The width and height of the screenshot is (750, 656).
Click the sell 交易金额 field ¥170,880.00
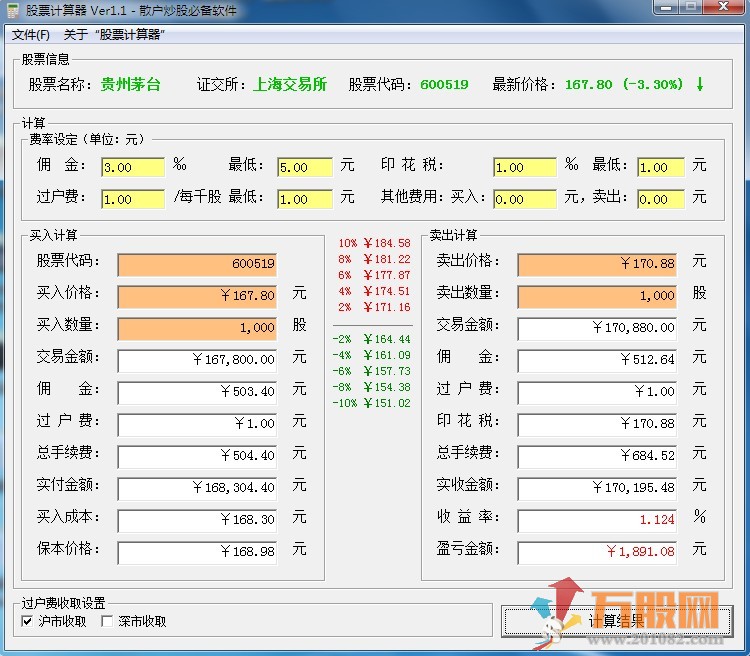(597, 328)
